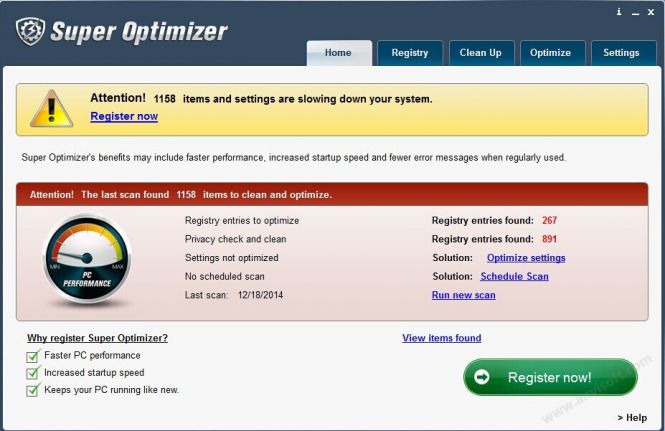Open the info icon in title bar
The height and width of the screenshot is (431, 665).
click(619, 11)
